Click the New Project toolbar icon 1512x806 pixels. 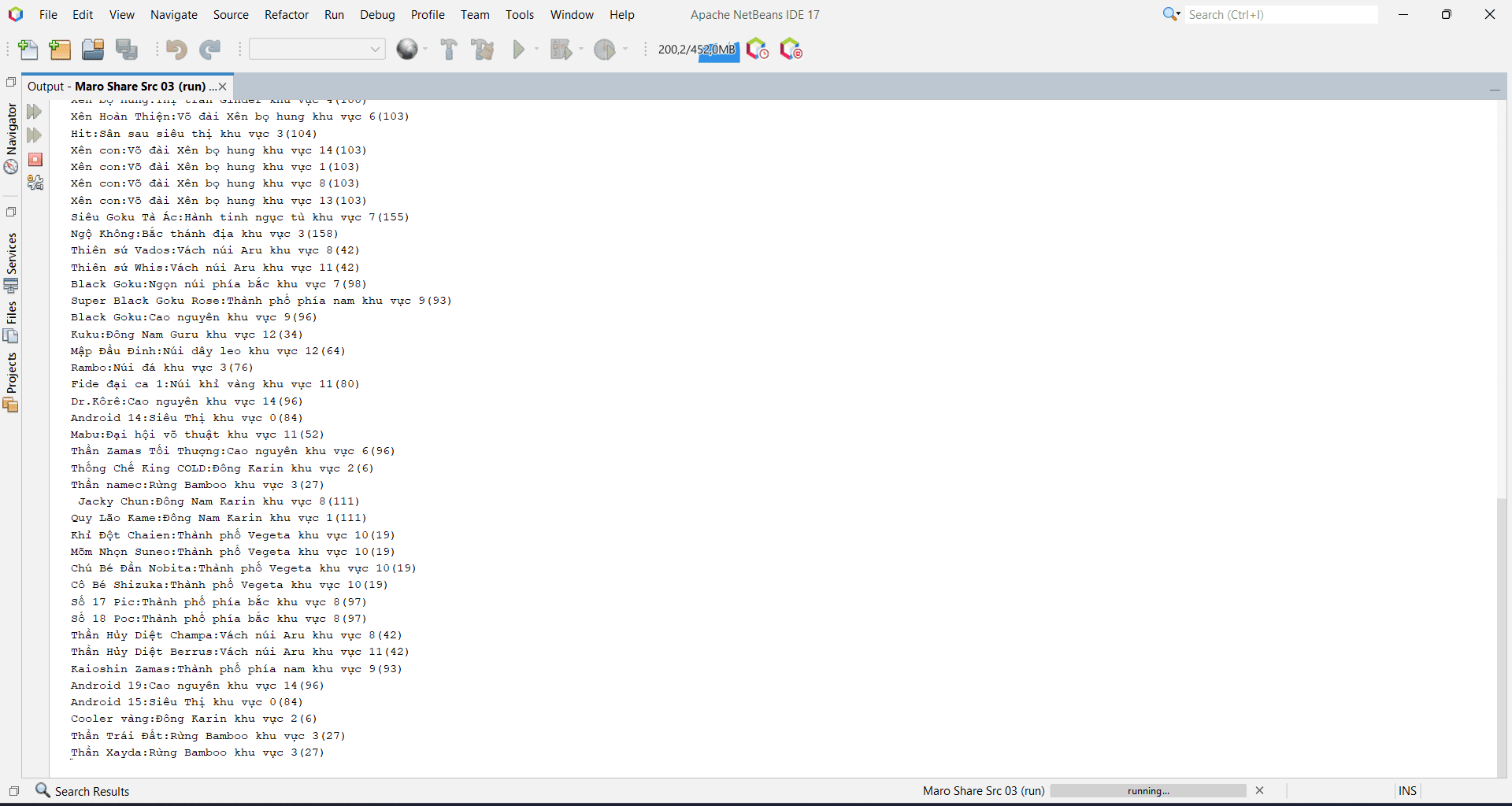[60, 50]
